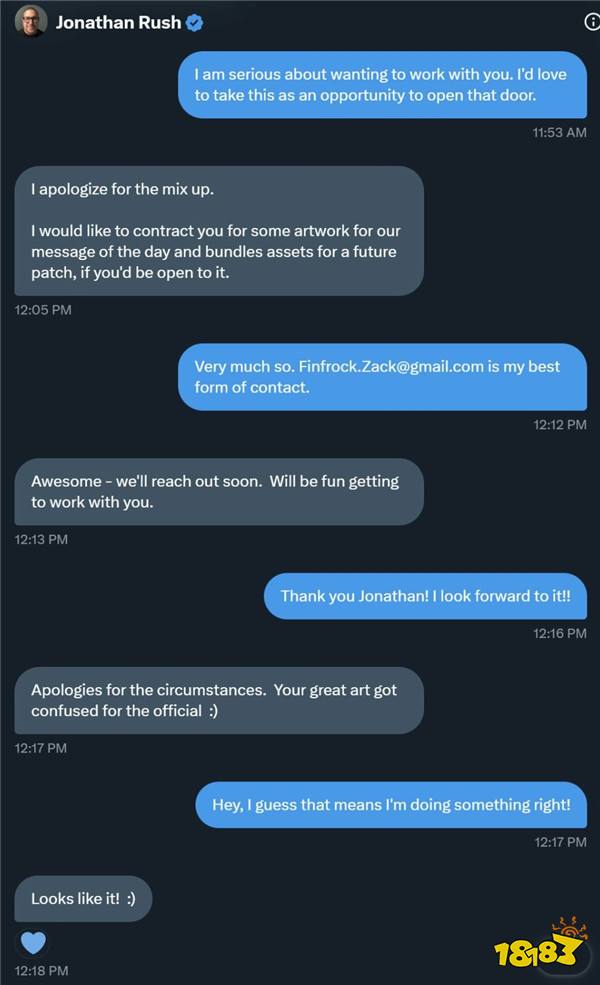The width and height of the screenshot is (600, 985).
Task: Click the 12:18 PM timestamp
Action: (x=41, y=970)
